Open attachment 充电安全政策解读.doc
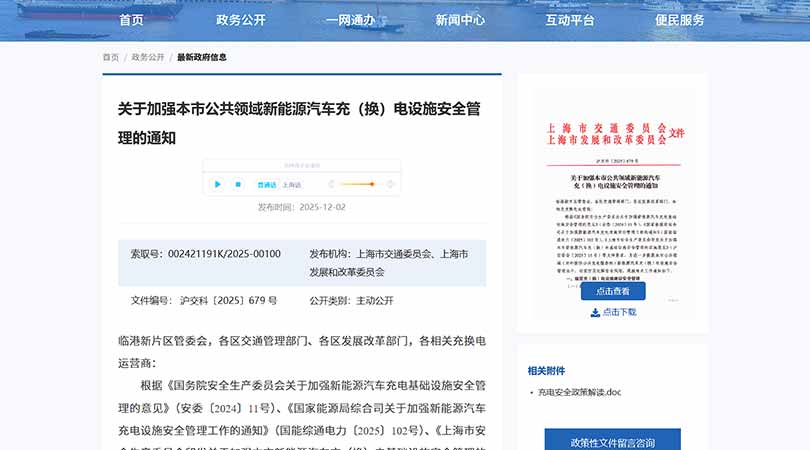810x450 pixels. coord(579,392)
